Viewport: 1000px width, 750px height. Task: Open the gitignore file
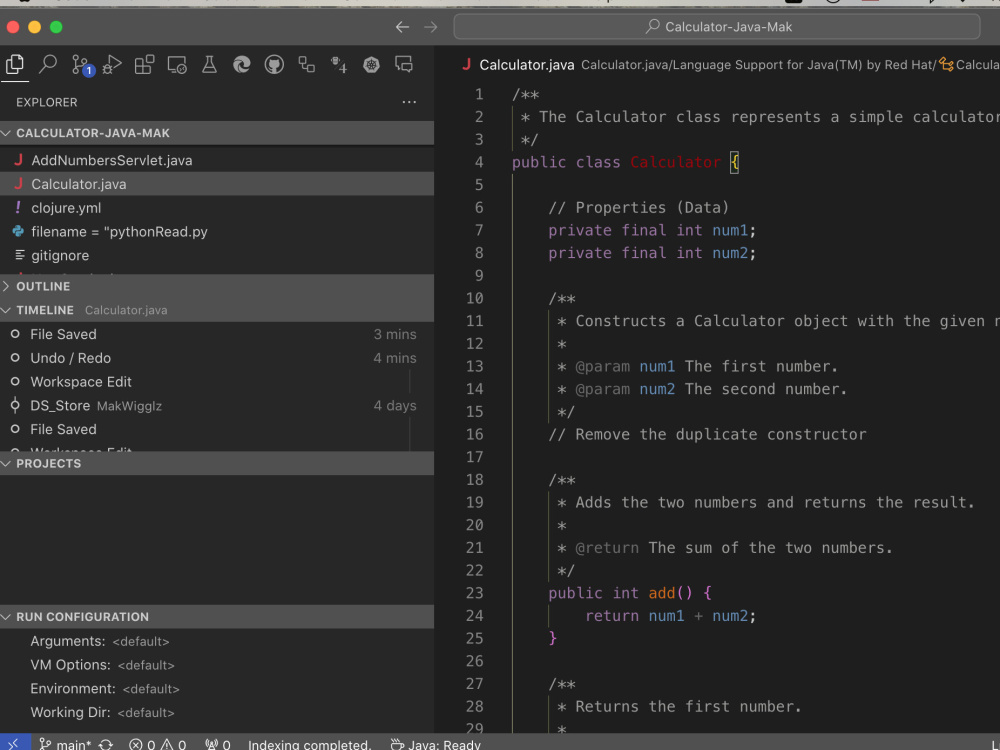pos(217,255)
